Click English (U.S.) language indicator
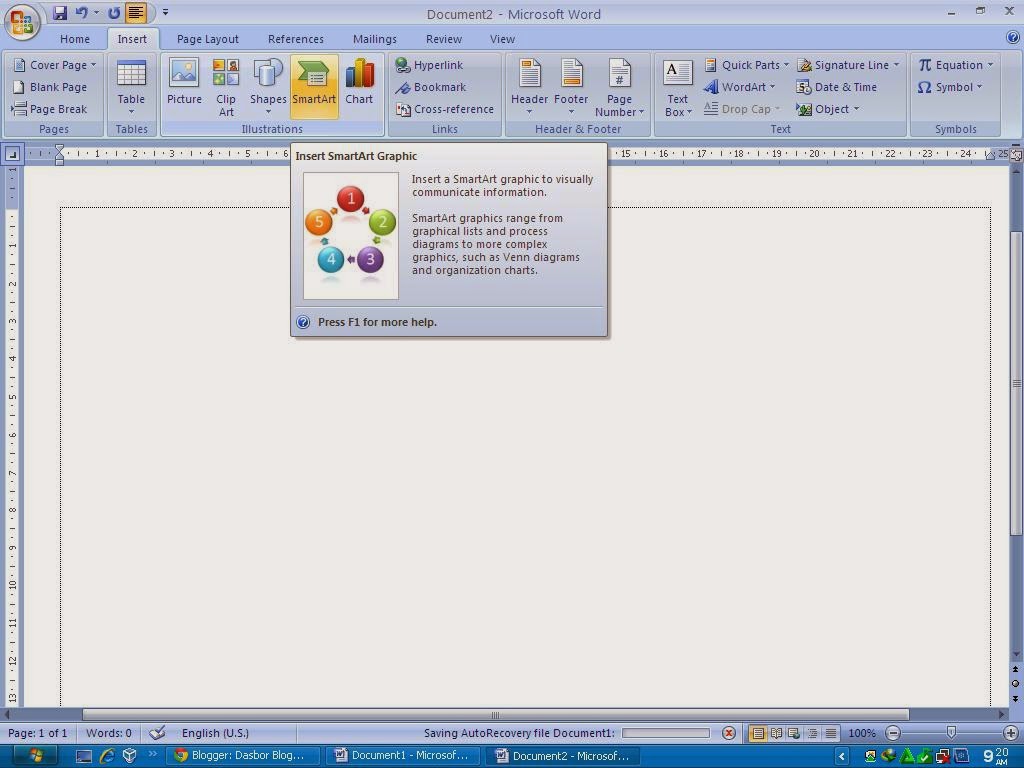 [215, 733]
